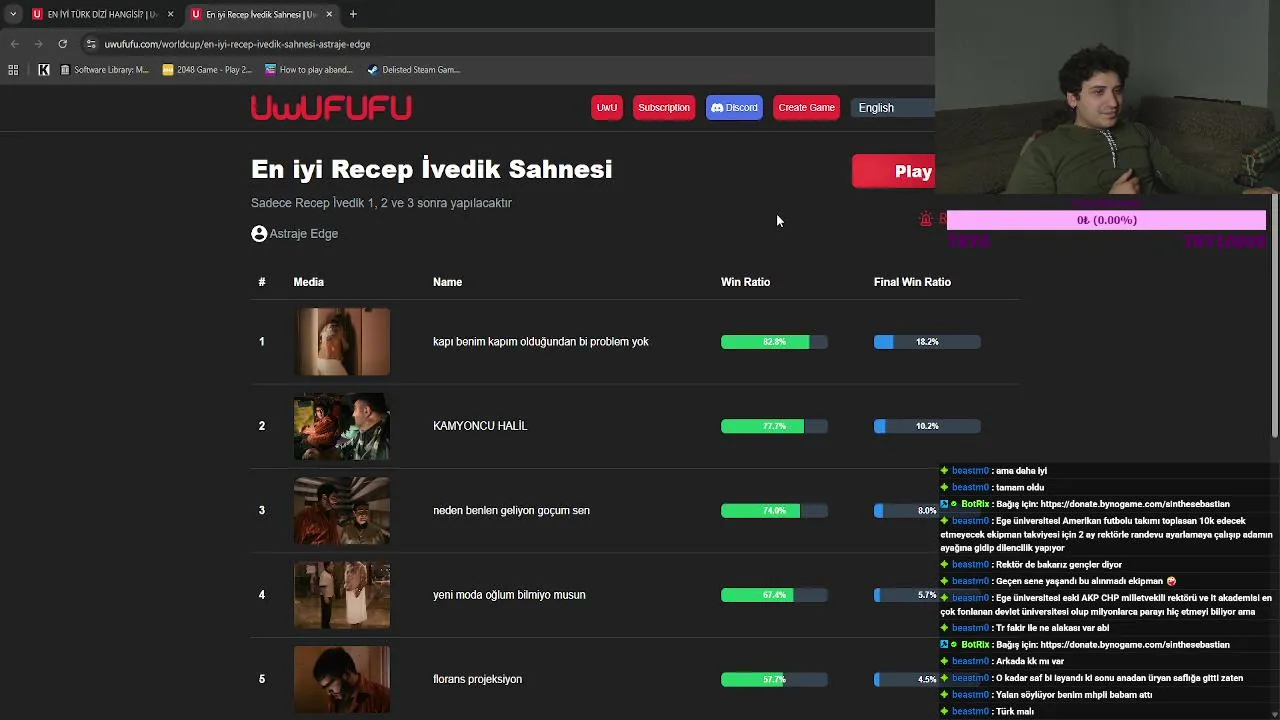
Task: Click the report siren icon
Action: (926, 219)
